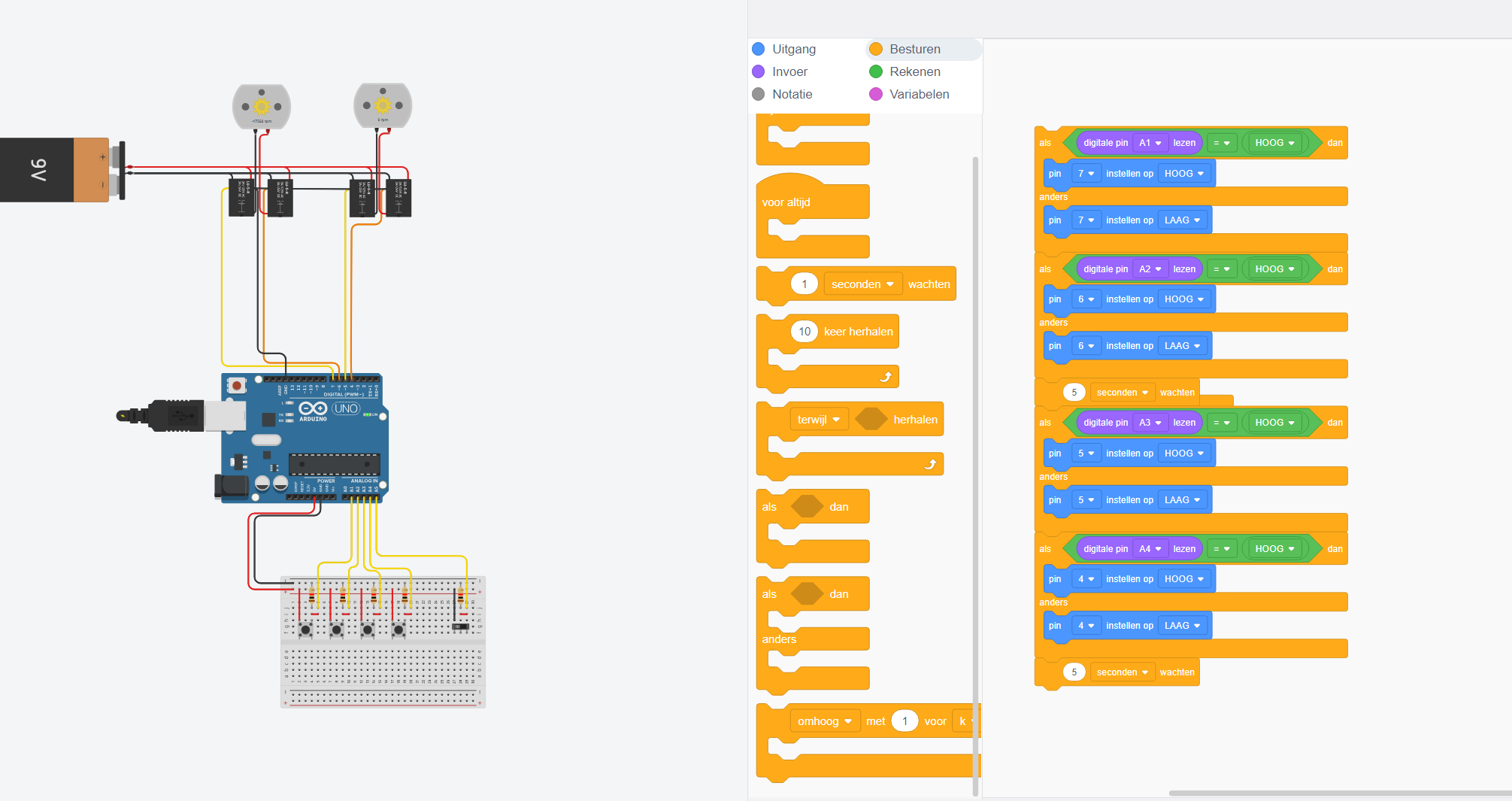Image resolution: width=1512 pixels, height=801 pixels.
Task: Open the Variabelen blocks category
Action: point(919,94)
